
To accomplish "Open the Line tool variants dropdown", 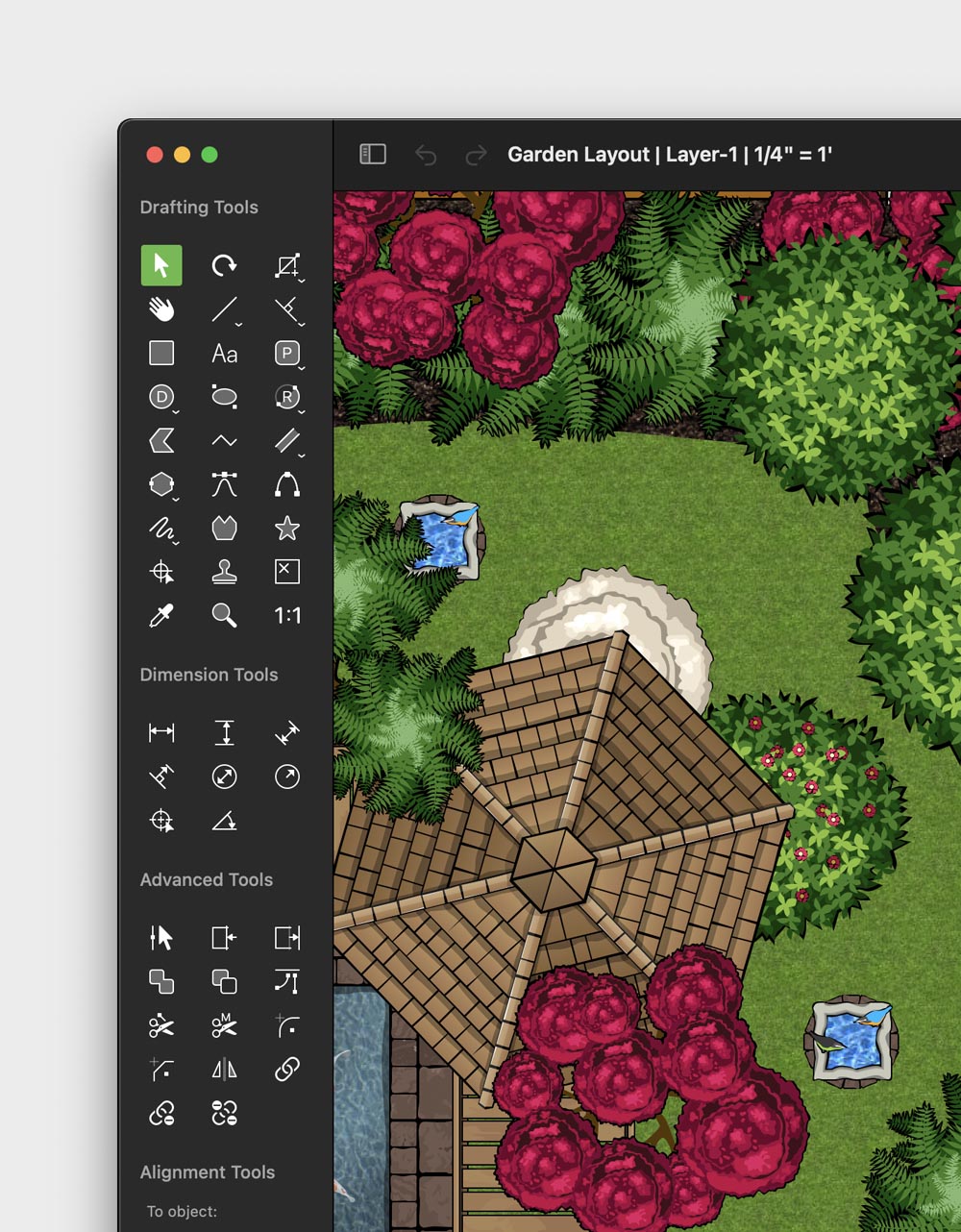I will pyautogui.click(x=236, y=323).
